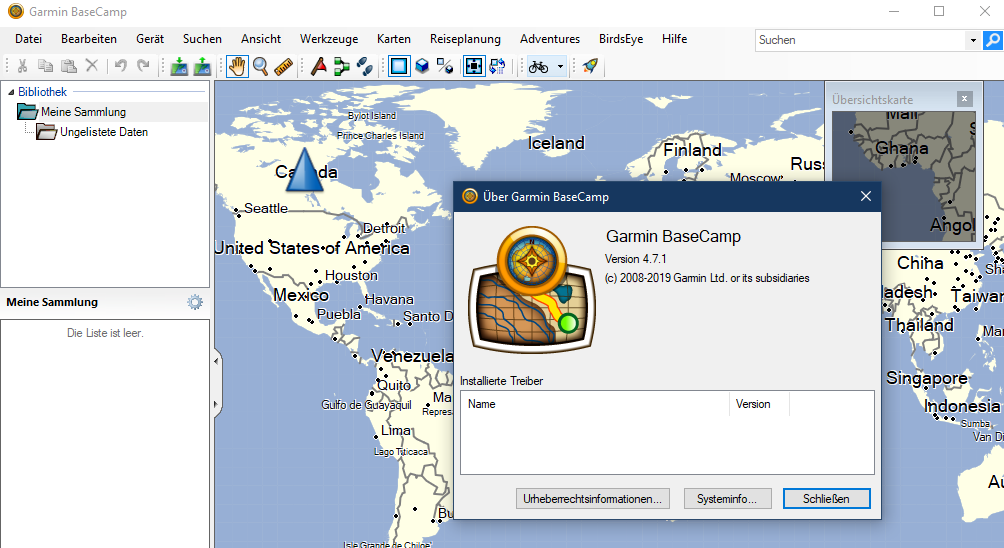Click the upper left-pointing sidebar collapse arrow
1004x548 pixels.
216,362
